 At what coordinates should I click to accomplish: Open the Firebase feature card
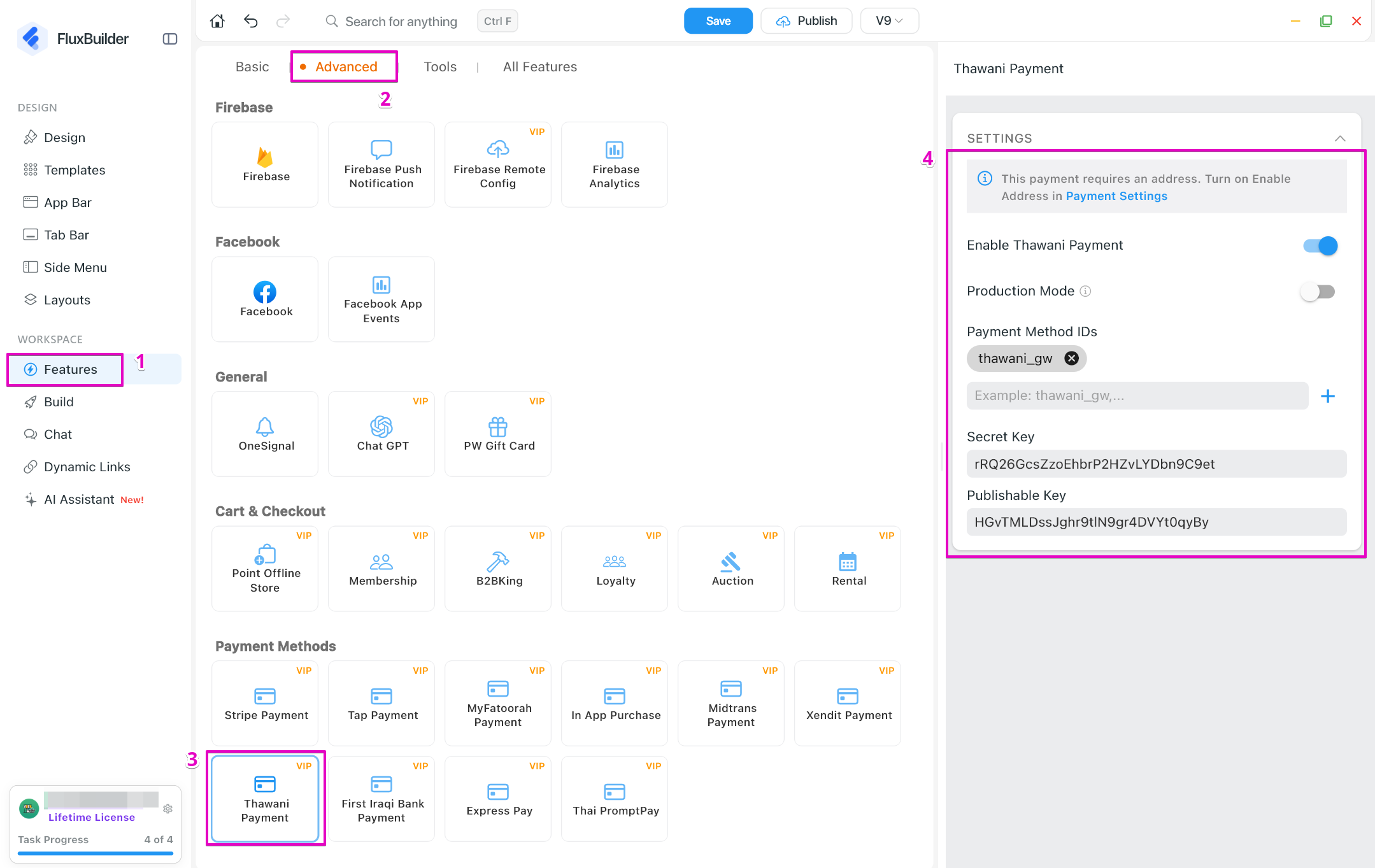point(265,164)
